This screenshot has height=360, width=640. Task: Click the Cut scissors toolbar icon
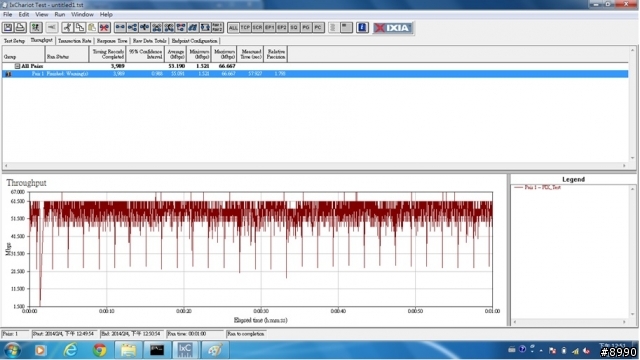(x=67, y=27)
